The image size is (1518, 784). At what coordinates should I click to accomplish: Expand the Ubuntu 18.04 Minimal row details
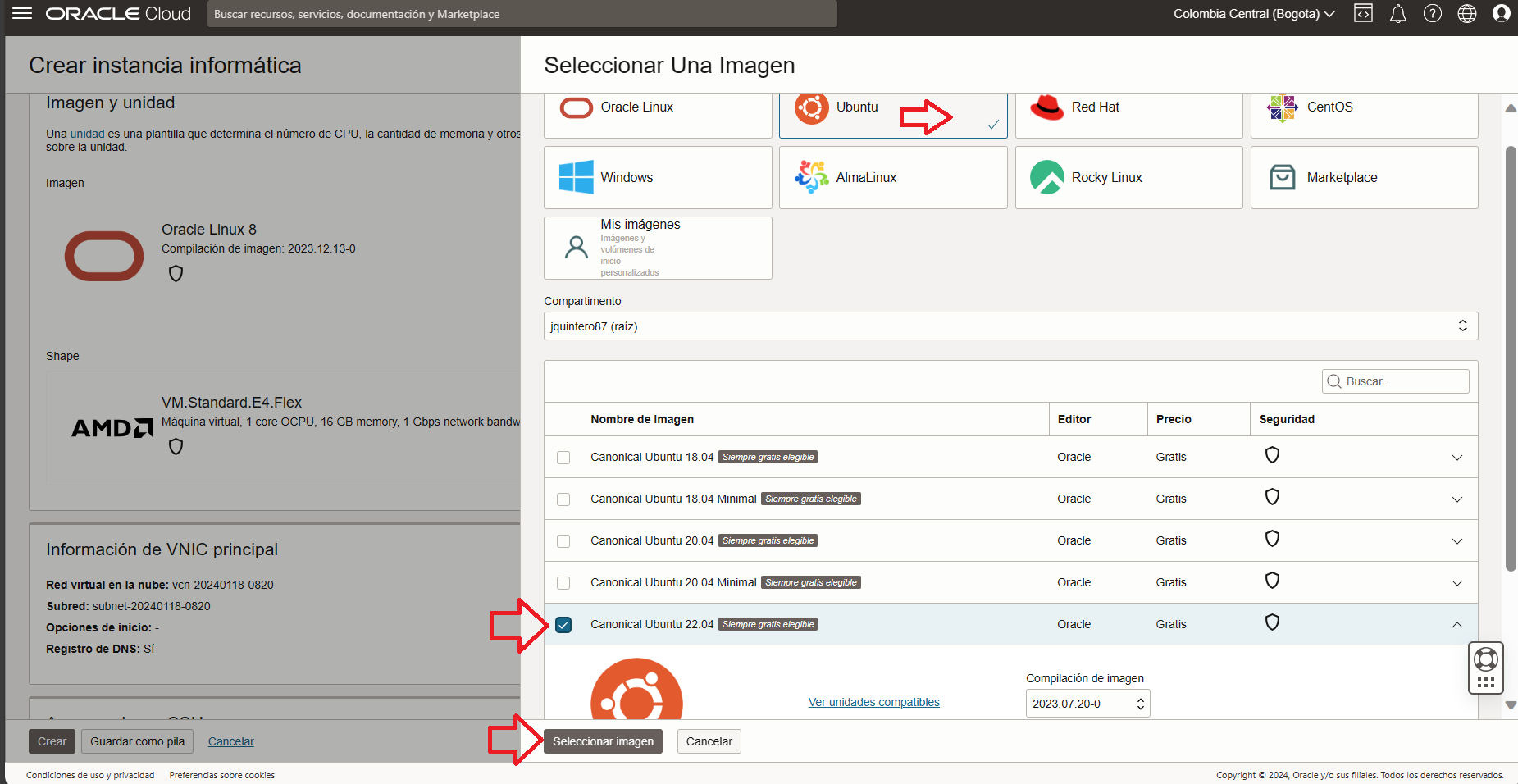1457,499
